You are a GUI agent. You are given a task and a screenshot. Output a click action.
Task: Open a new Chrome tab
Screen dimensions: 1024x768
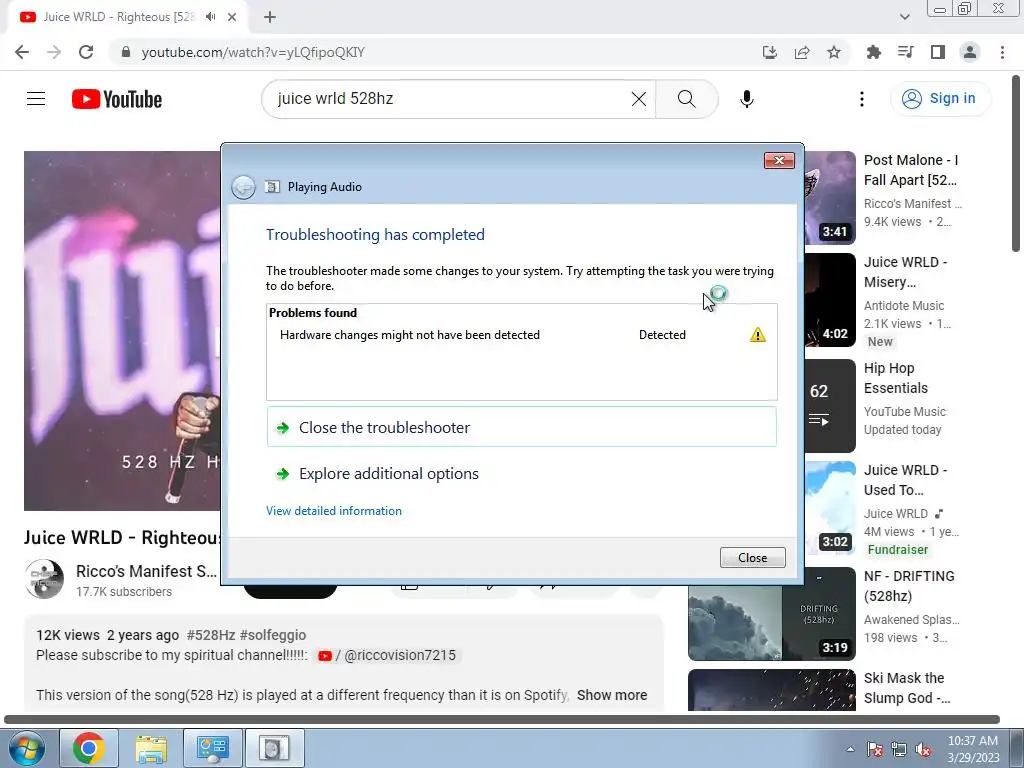coord(270,17)
